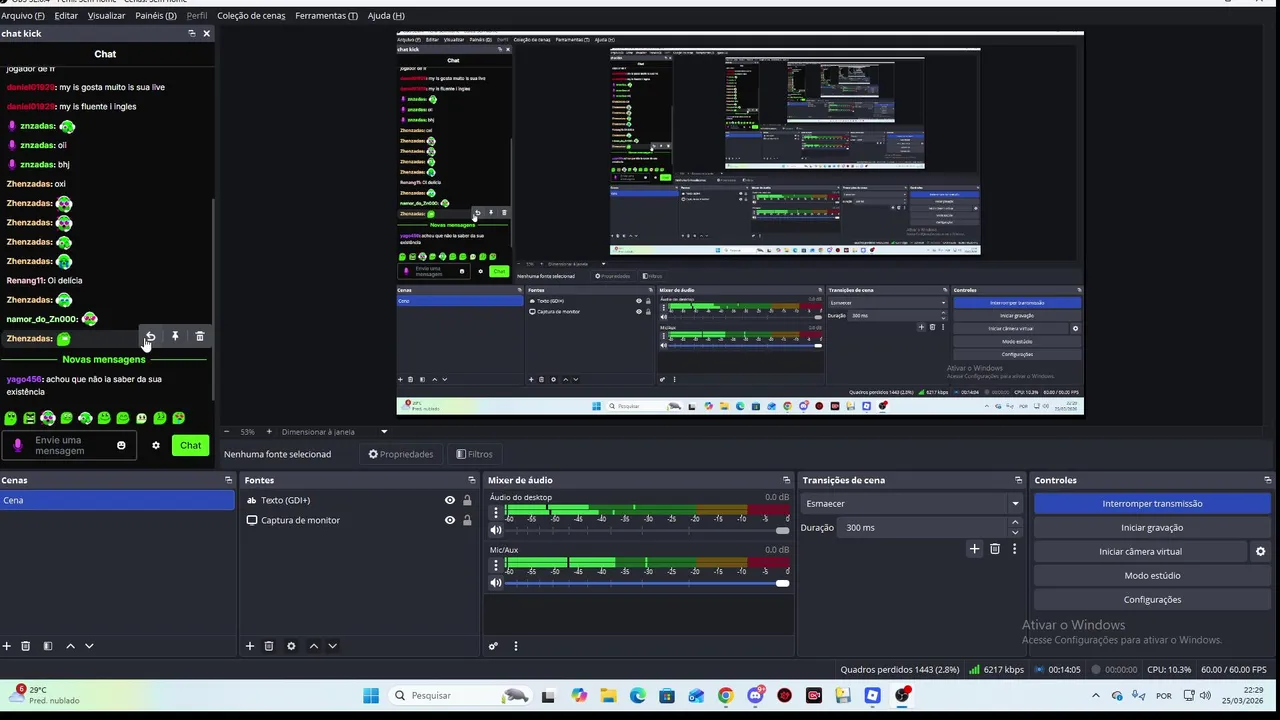Move scene up in Cenas panel
The height and width of the screenshot is (720, 1280).
point(70,646)
